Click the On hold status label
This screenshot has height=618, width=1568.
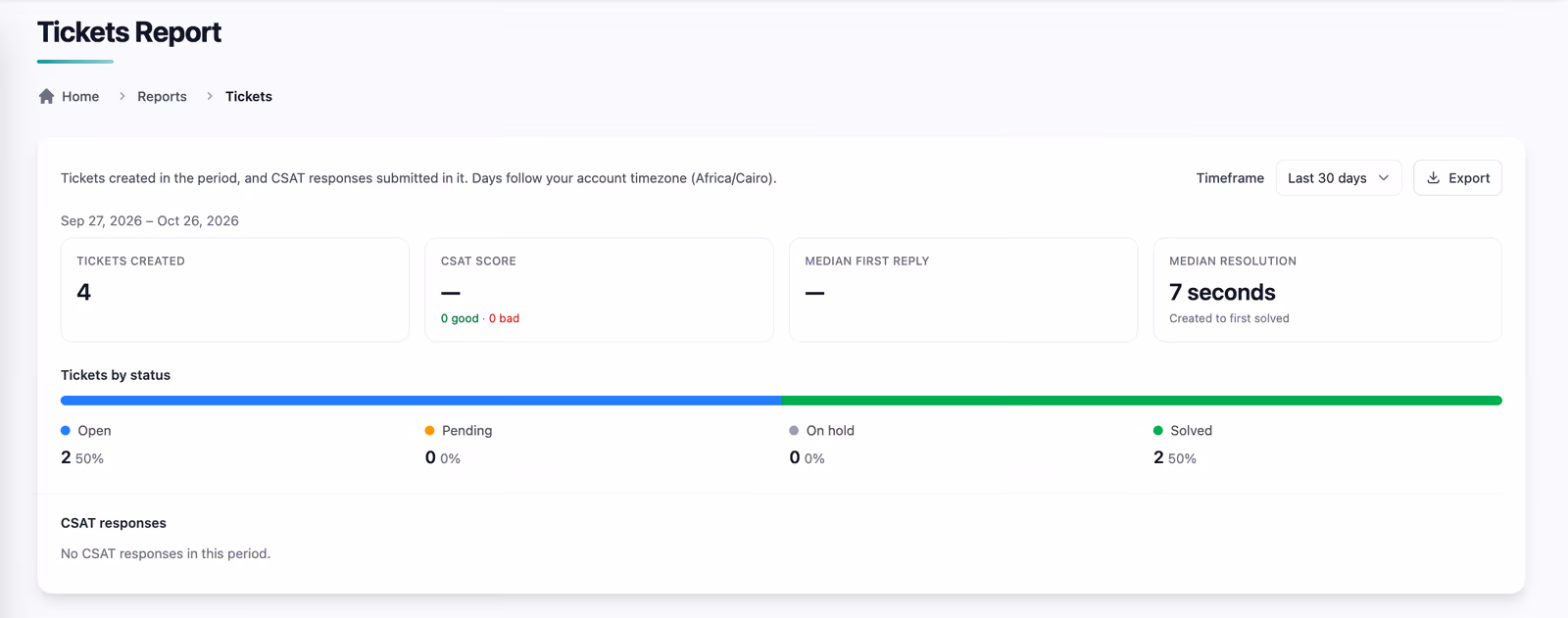point(830,430)
